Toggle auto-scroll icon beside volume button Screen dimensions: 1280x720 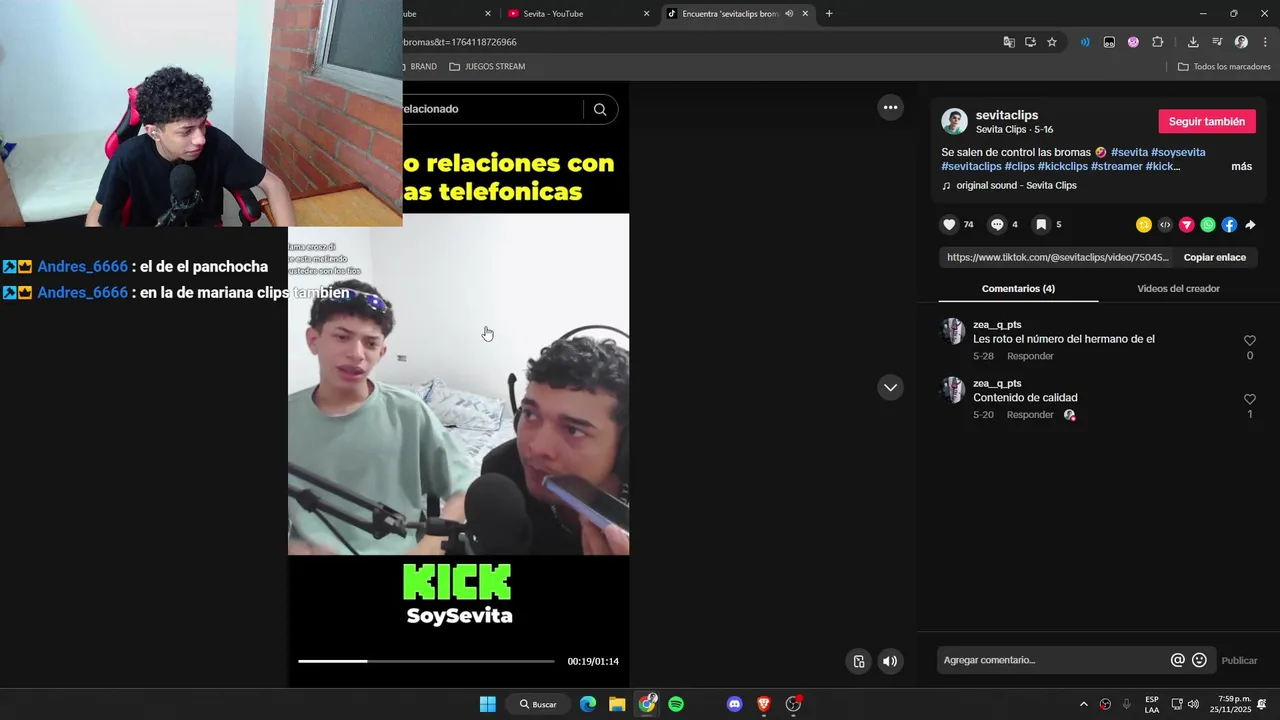[x=859, y=661]
